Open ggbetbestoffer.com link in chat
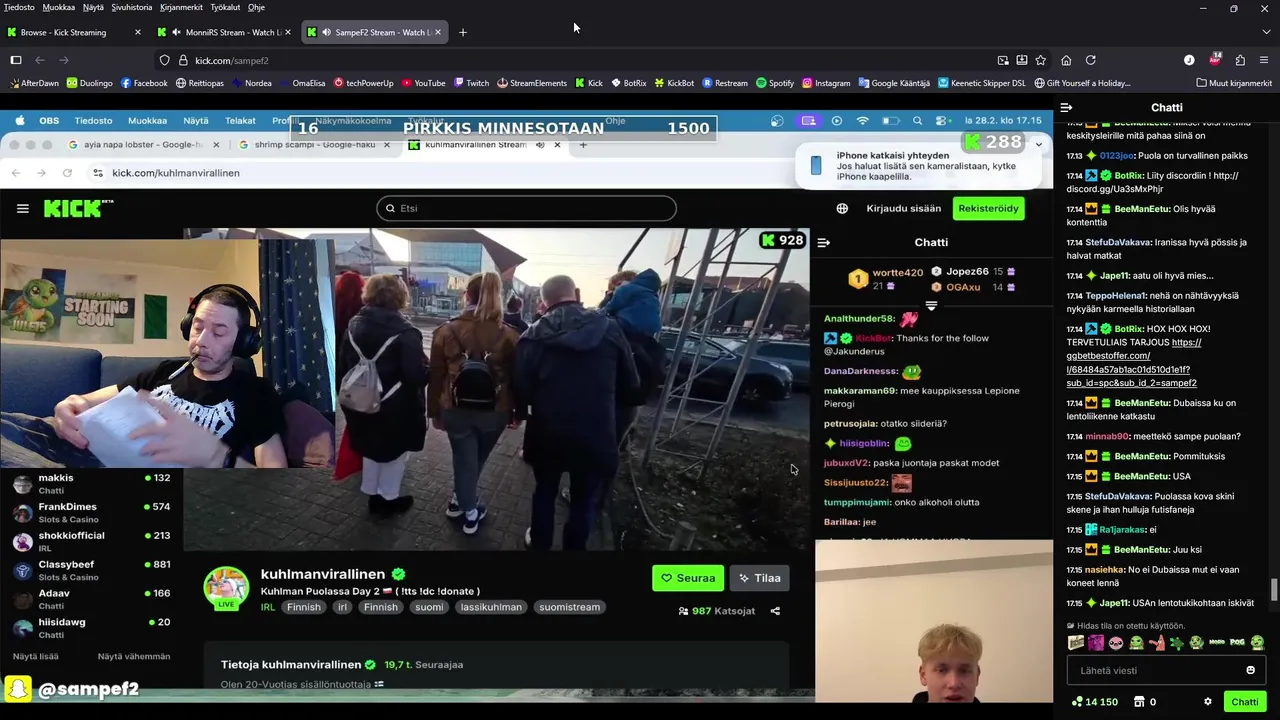The height and width of the screenshot is (720, 1280). (1131, 363)
